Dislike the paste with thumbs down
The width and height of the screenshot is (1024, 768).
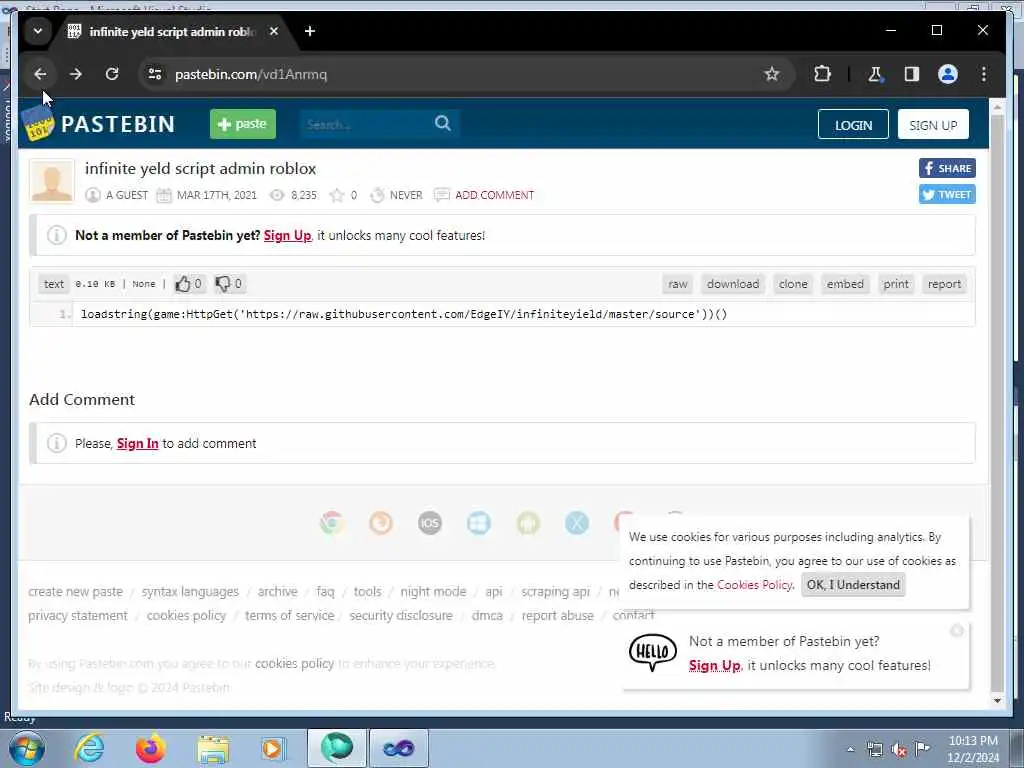(229, 283)
